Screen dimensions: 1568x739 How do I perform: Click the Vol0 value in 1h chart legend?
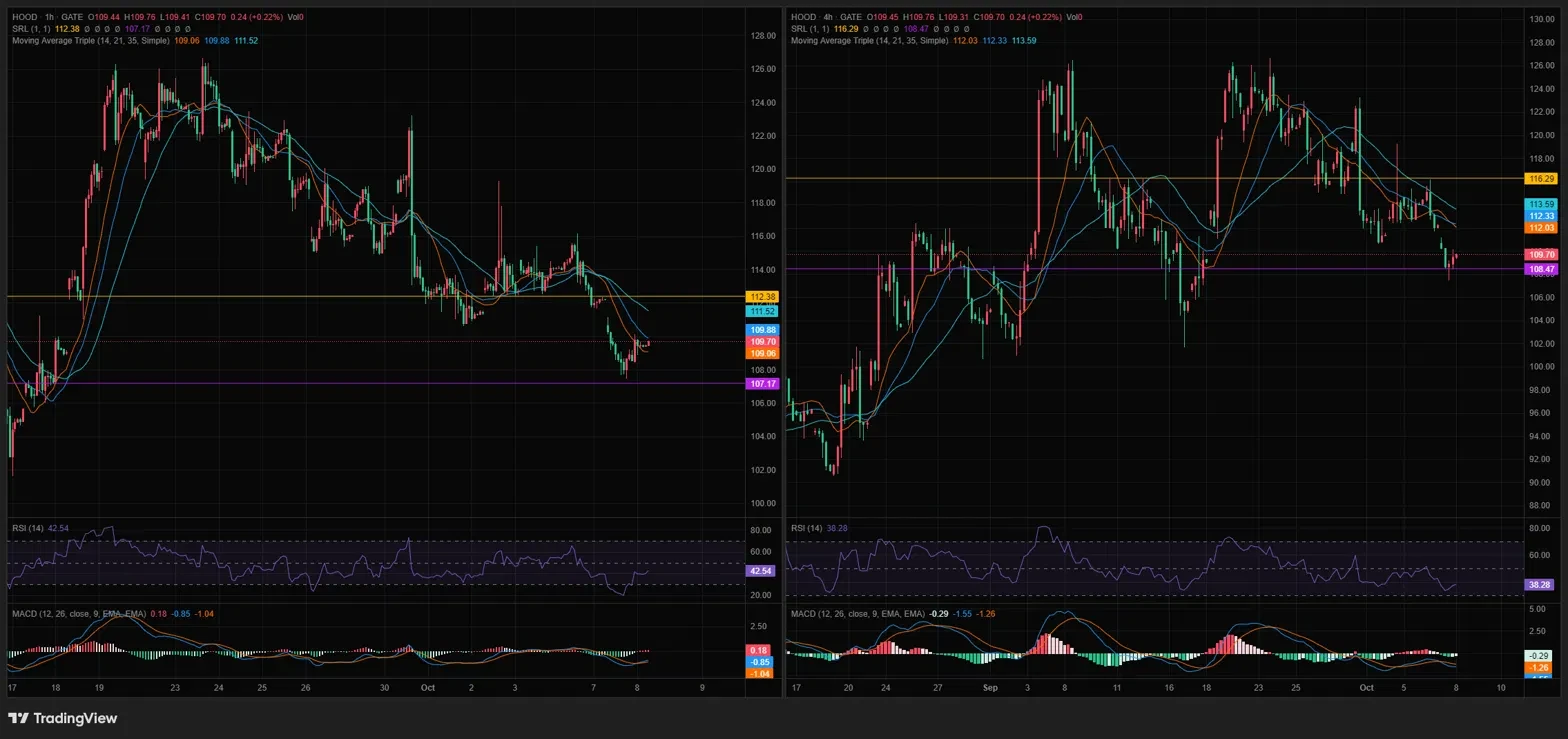click(295, 17)
